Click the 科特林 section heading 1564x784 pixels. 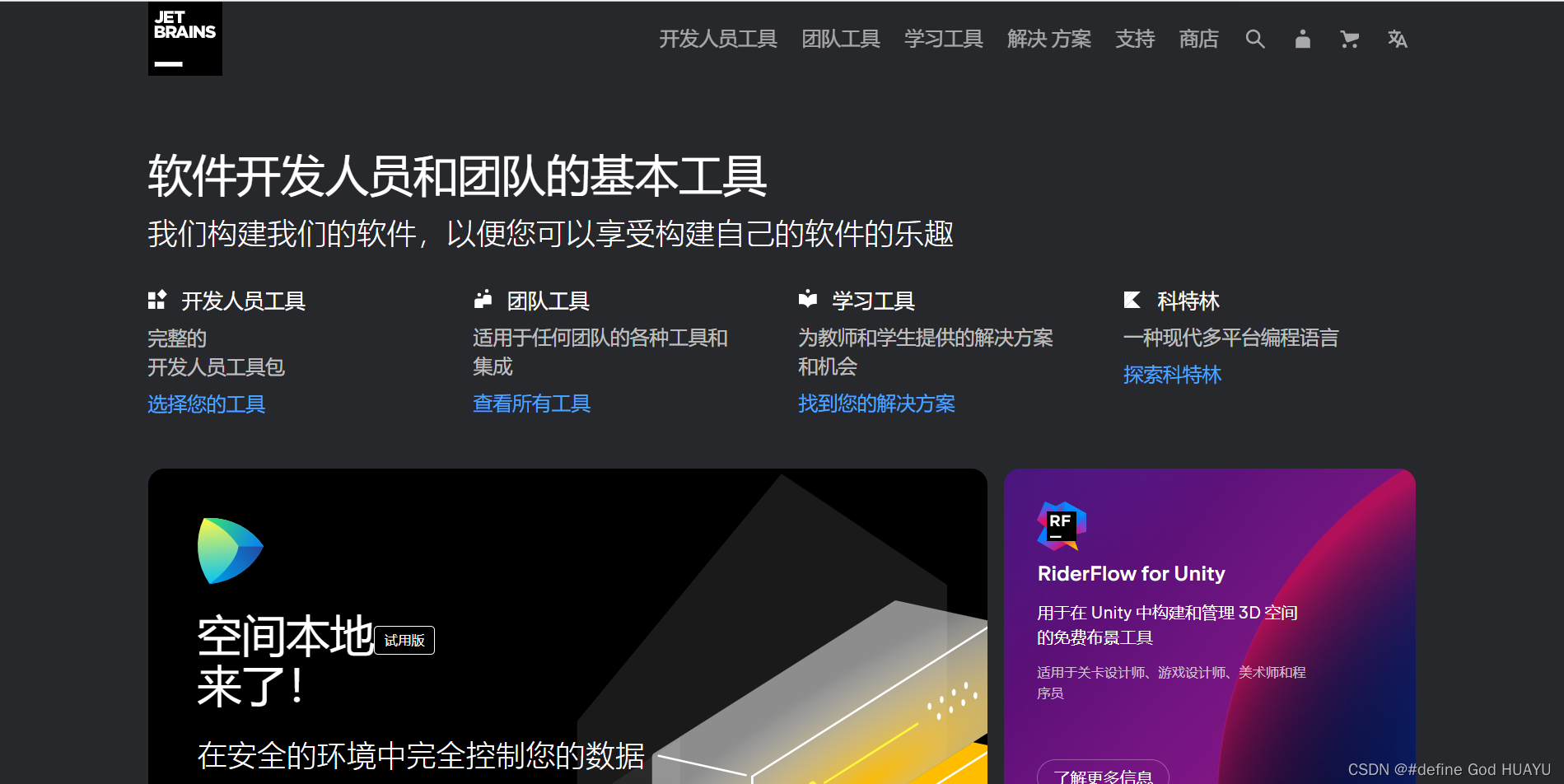coord(1188,301)
